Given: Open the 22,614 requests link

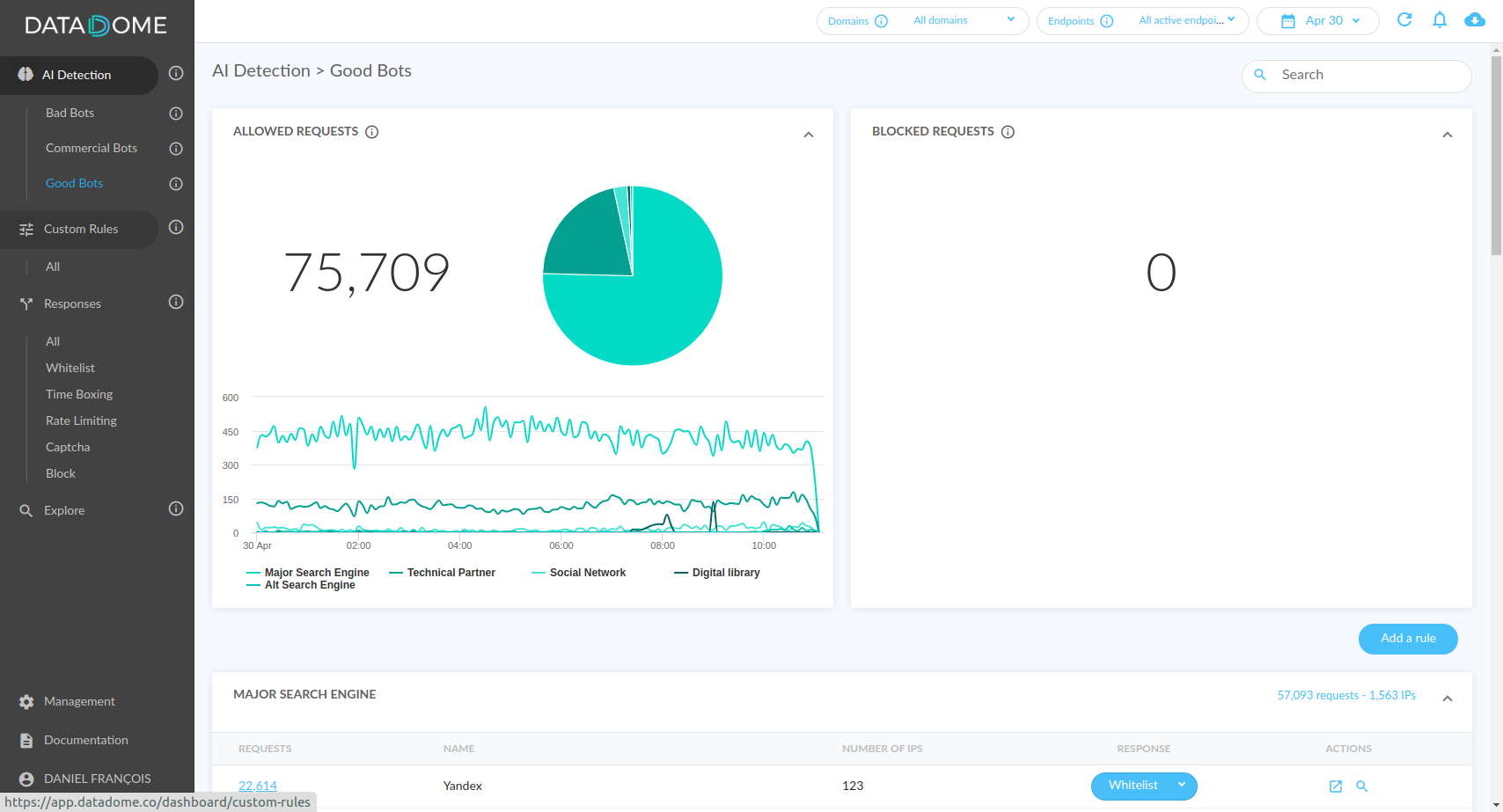Looking at the screenshot, I should (x=258, y=786).
